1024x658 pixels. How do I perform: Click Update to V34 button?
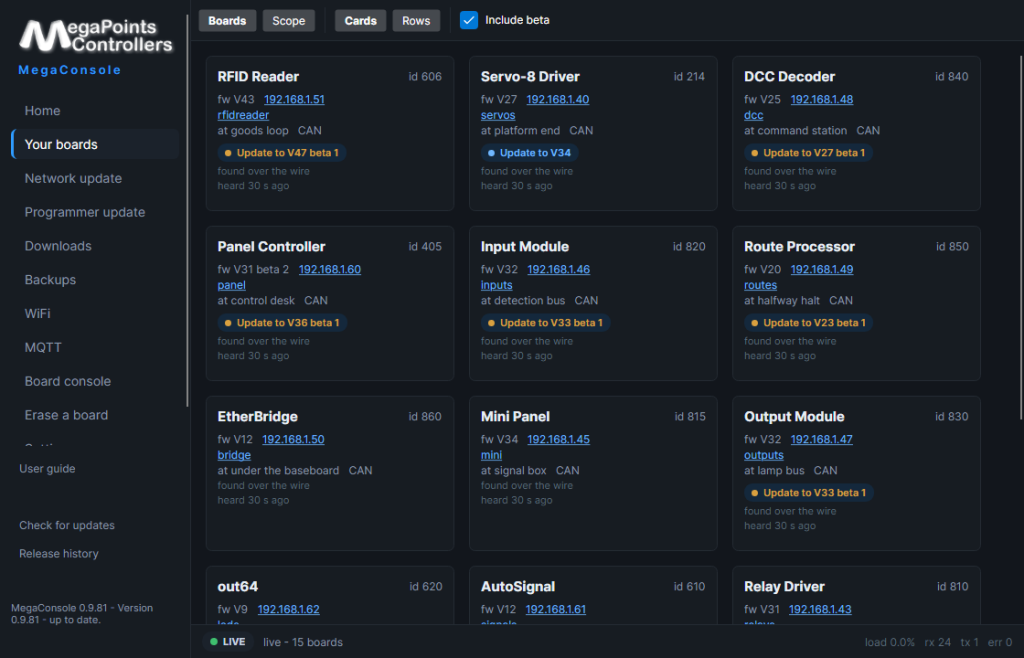(530, 153)
